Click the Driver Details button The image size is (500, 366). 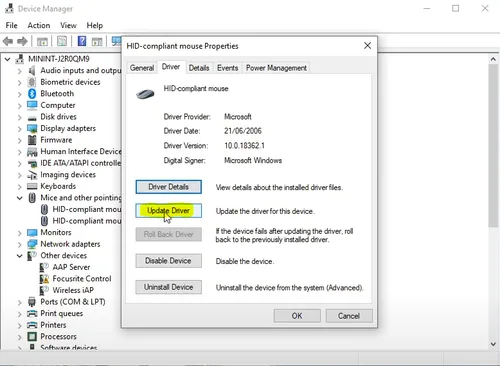[x=169, y=187]
